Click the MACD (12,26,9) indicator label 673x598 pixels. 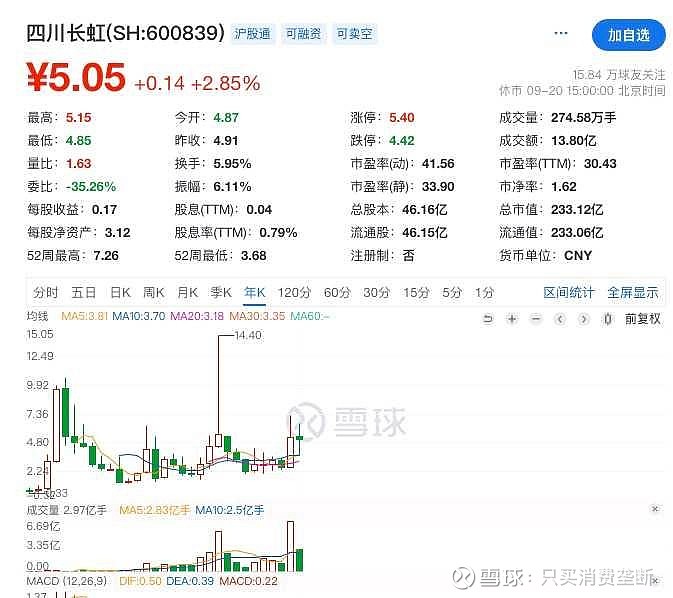(67, 581)
